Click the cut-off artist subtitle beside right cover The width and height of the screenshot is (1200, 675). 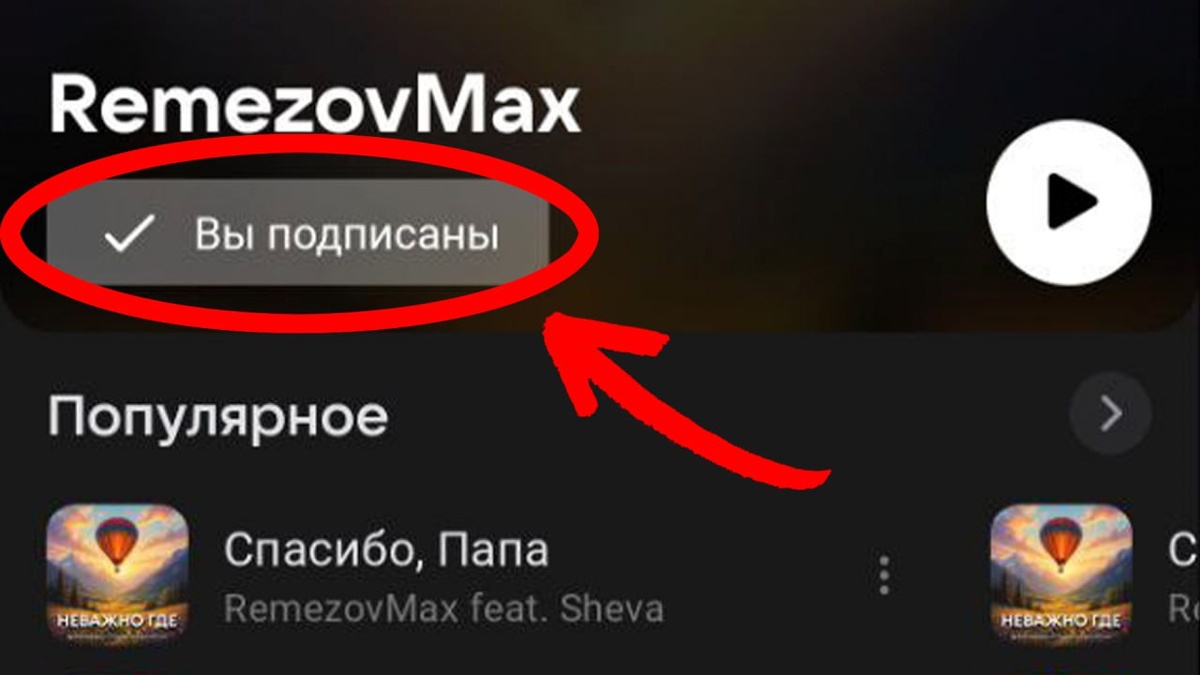1184,608
